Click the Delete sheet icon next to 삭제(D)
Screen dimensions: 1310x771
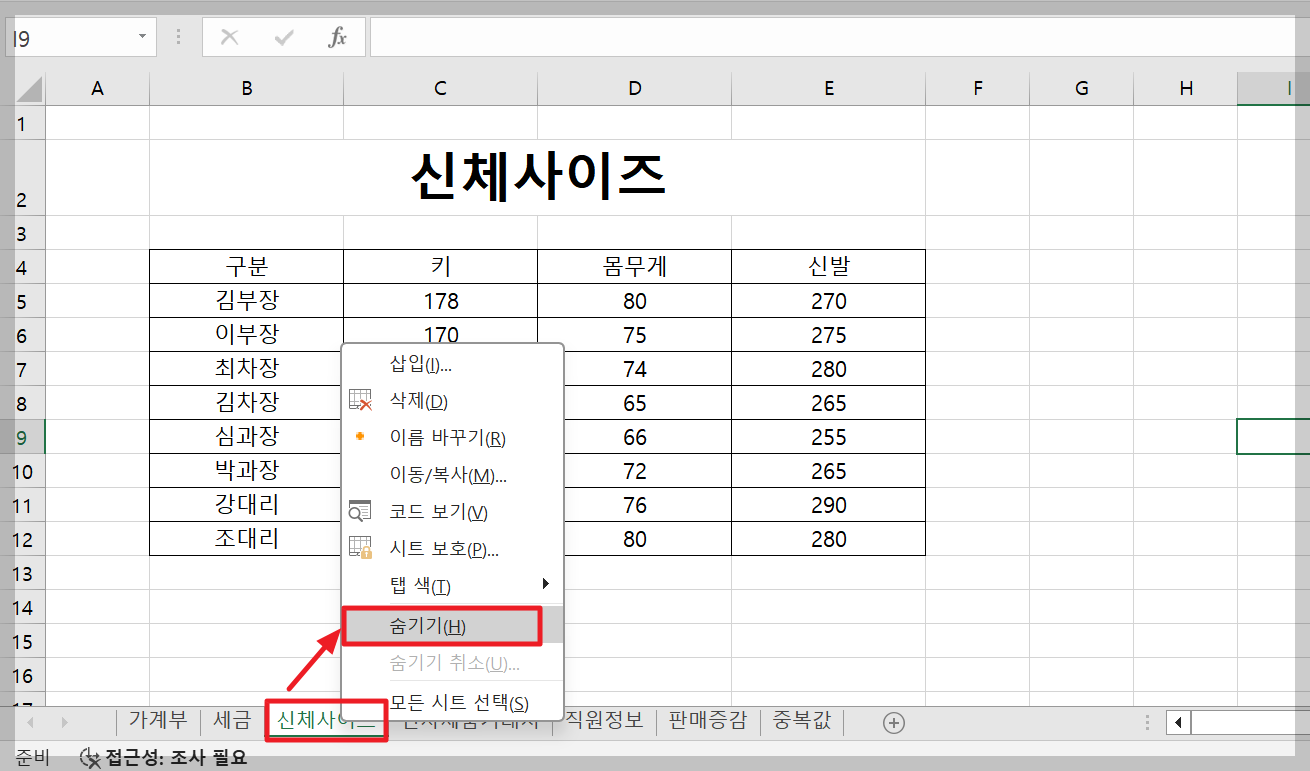coord(360,401)
